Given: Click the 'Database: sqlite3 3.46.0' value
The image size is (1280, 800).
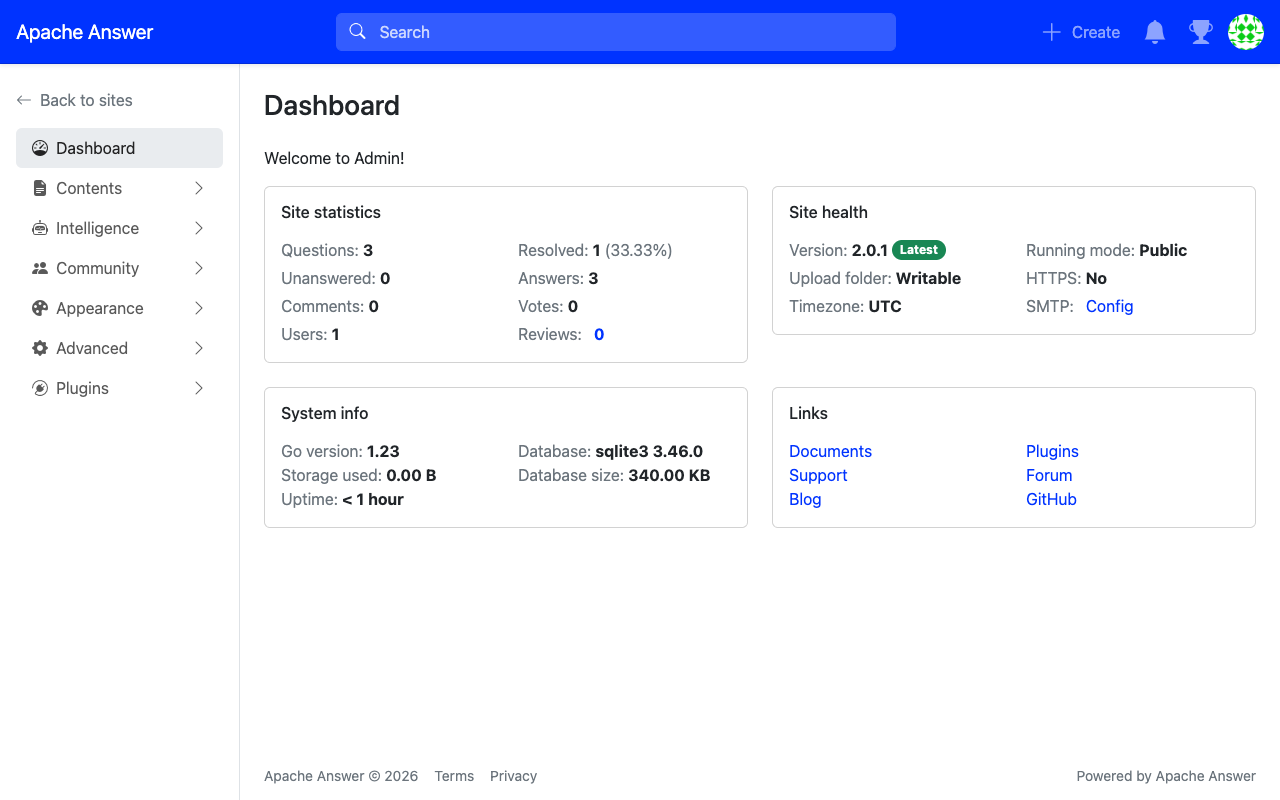Looking at the screenshot, I should pos(610,451).
